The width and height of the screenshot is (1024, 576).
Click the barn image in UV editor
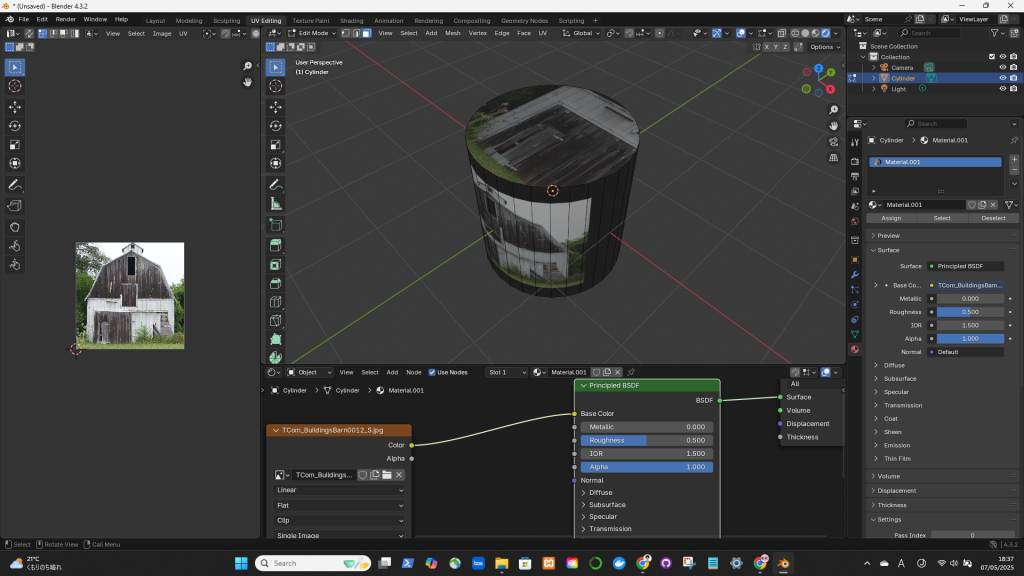[130, 295]
